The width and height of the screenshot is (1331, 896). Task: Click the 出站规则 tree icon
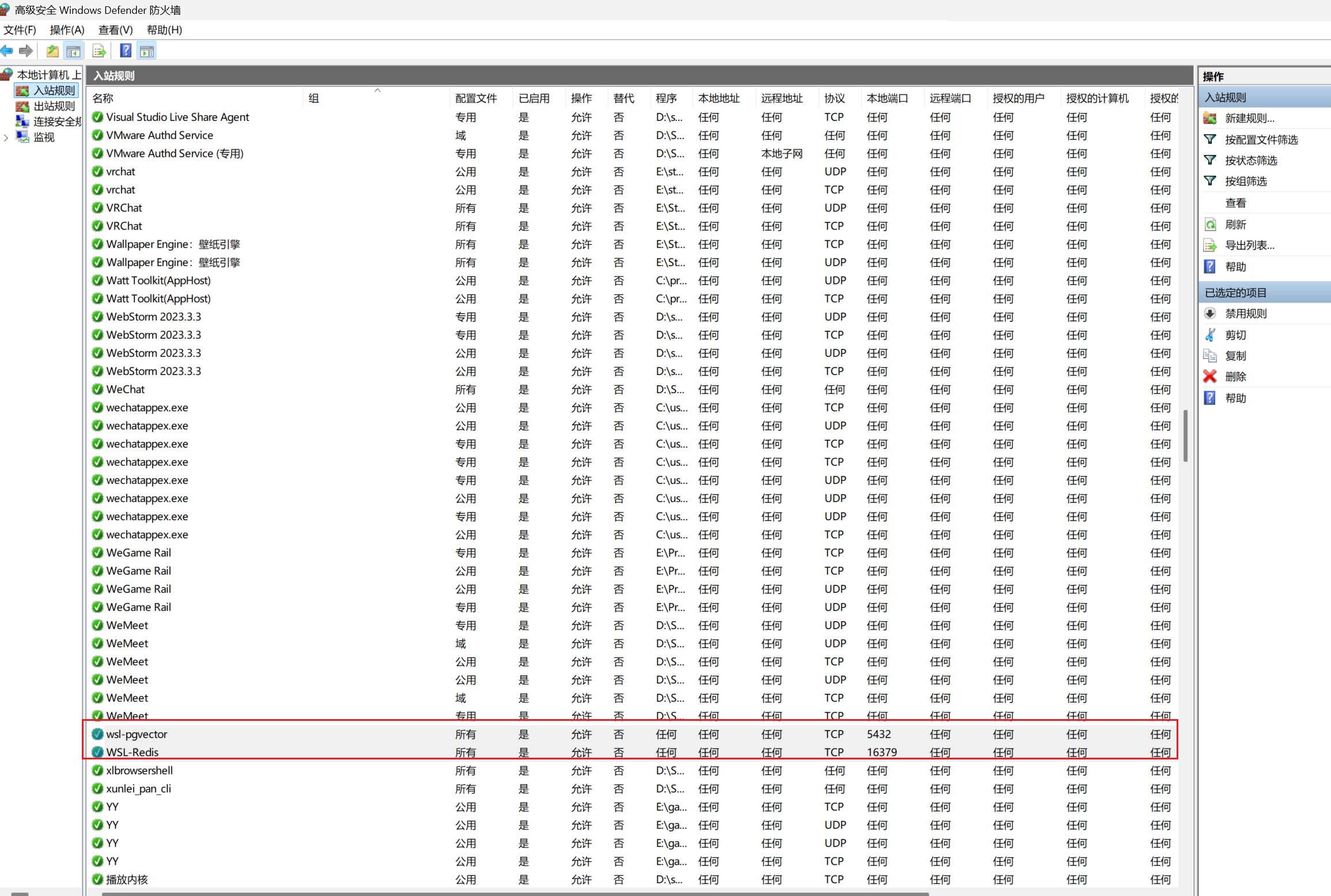(22, 106)
